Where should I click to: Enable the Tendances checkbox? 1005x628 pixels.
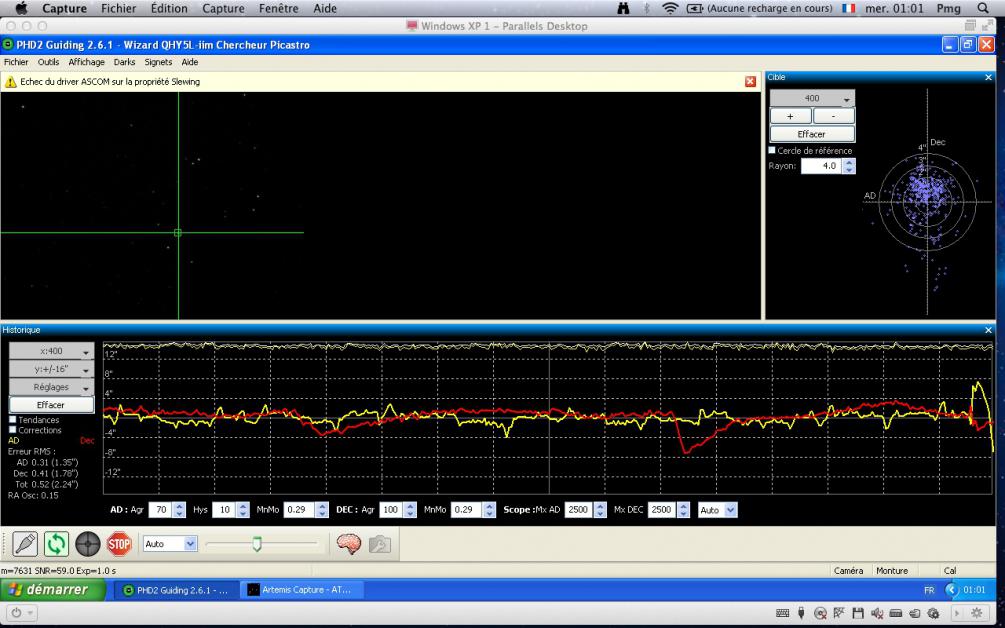pos(12,420)
